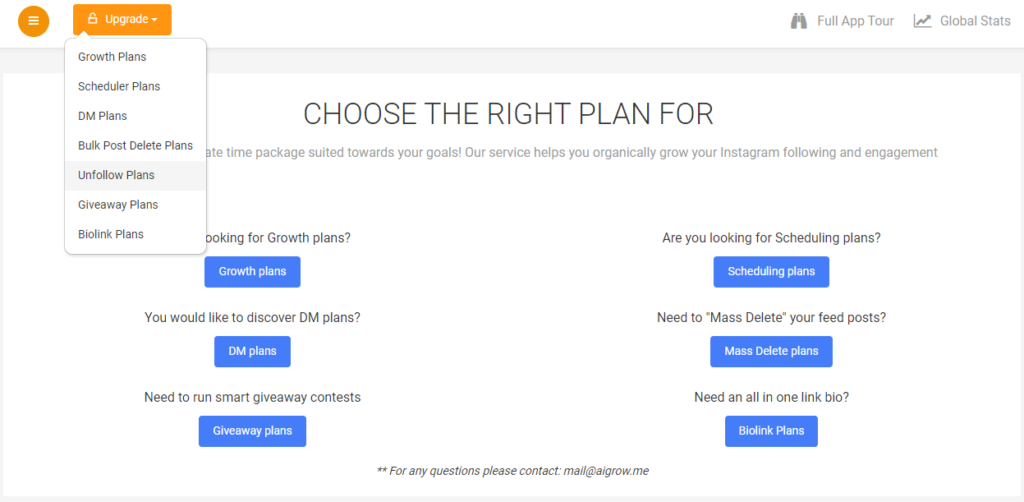This screenshot has height=502, width=1024.
Task: Open the blue Biolink Plans button
Action: pos(771,431)
